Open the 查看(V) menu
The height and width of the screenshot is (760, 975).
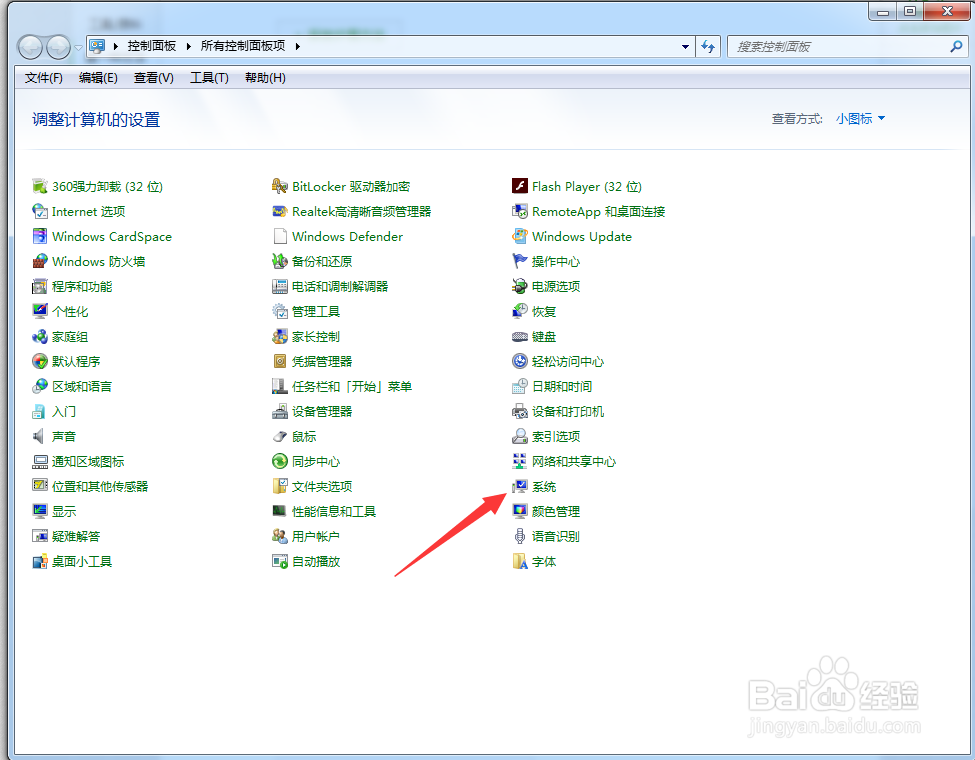click(x=154, y=78)
